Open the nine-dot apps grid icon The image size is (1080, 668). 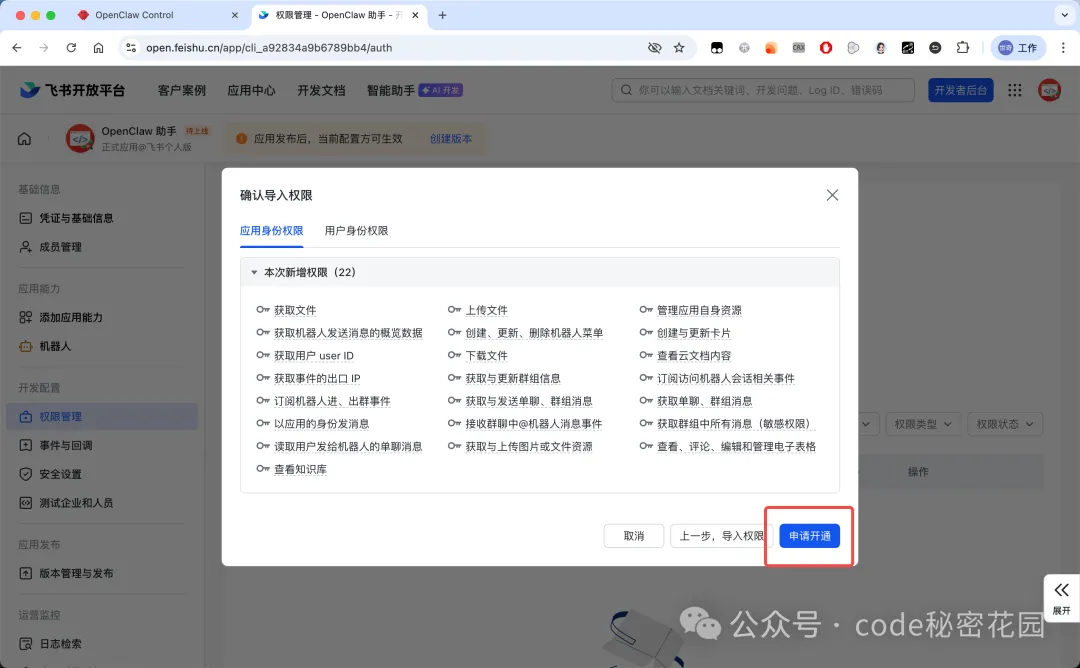coord(1015,90)
